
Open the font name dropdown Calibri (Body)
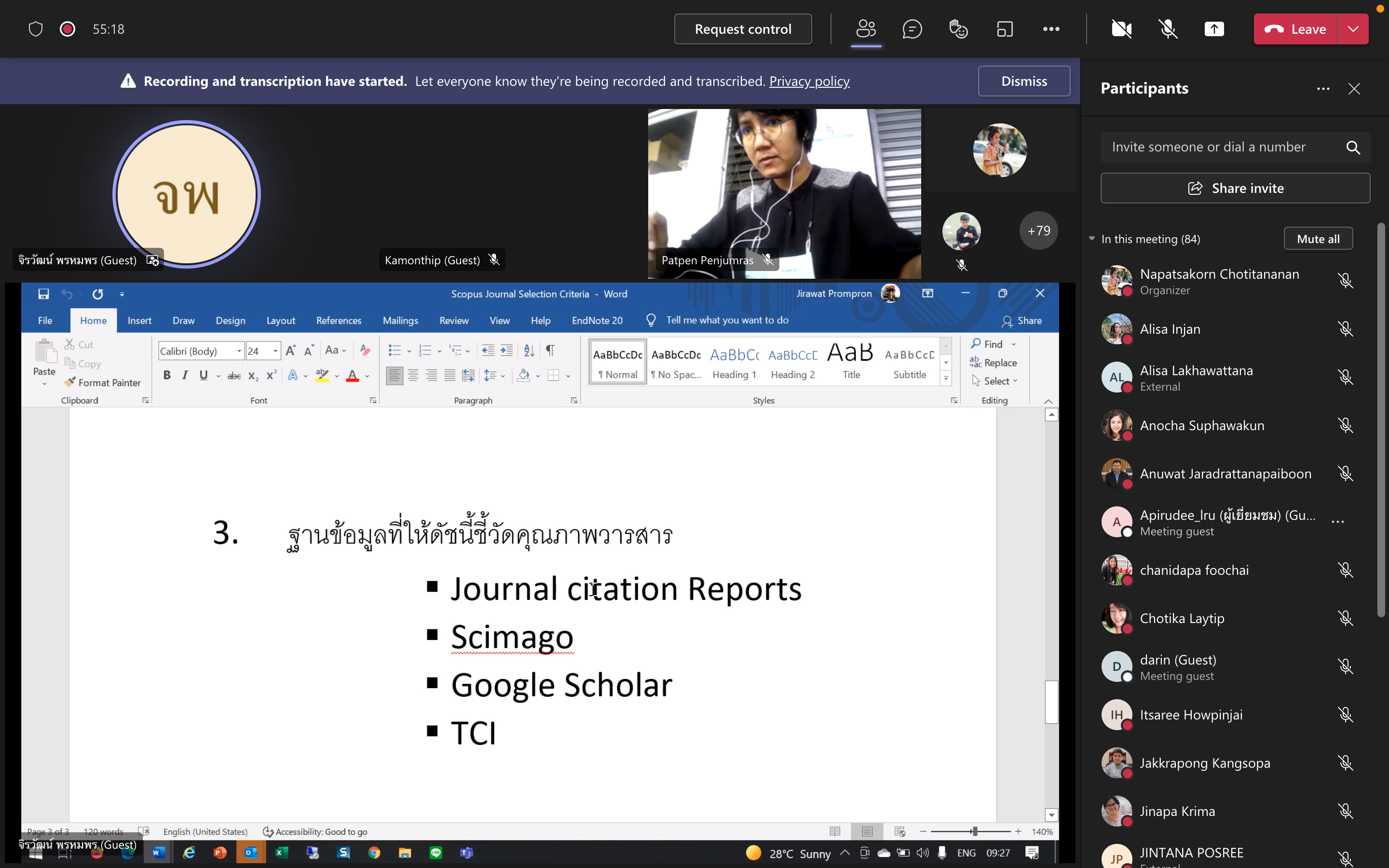click(x=239, y=351)
